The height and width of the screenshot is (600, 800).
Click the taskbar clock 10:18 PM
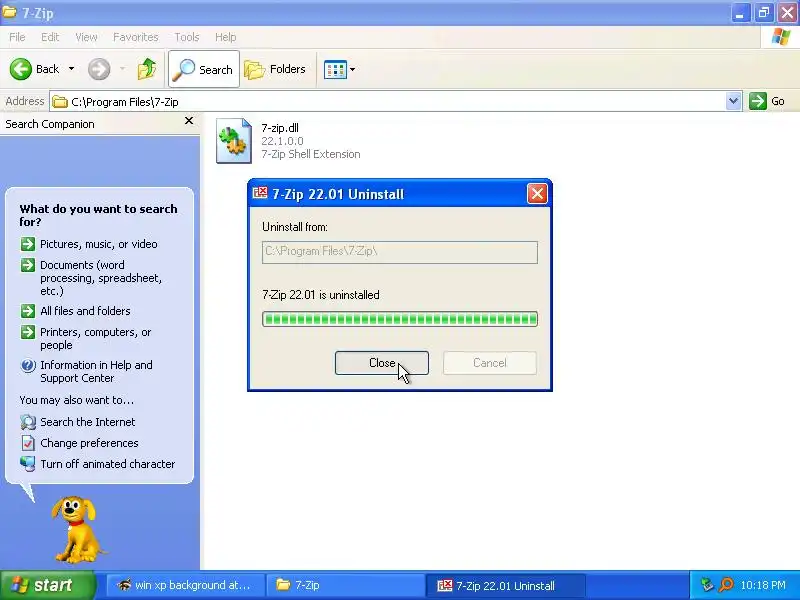pos(763,585)
